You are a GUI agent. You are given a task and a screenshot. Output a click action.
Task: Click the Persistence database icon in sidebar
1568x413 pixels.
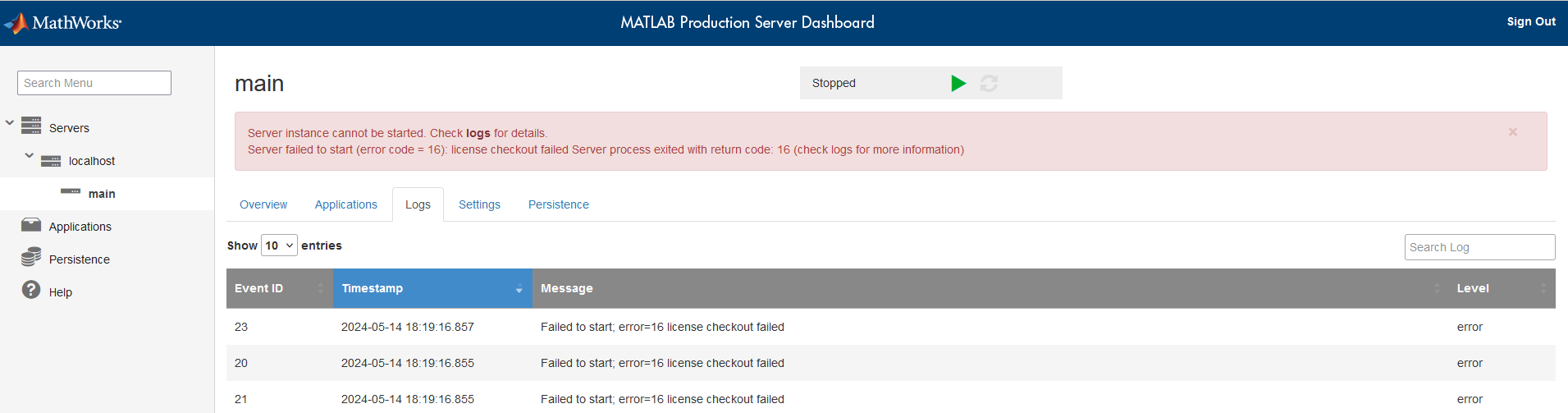[31, 258]
